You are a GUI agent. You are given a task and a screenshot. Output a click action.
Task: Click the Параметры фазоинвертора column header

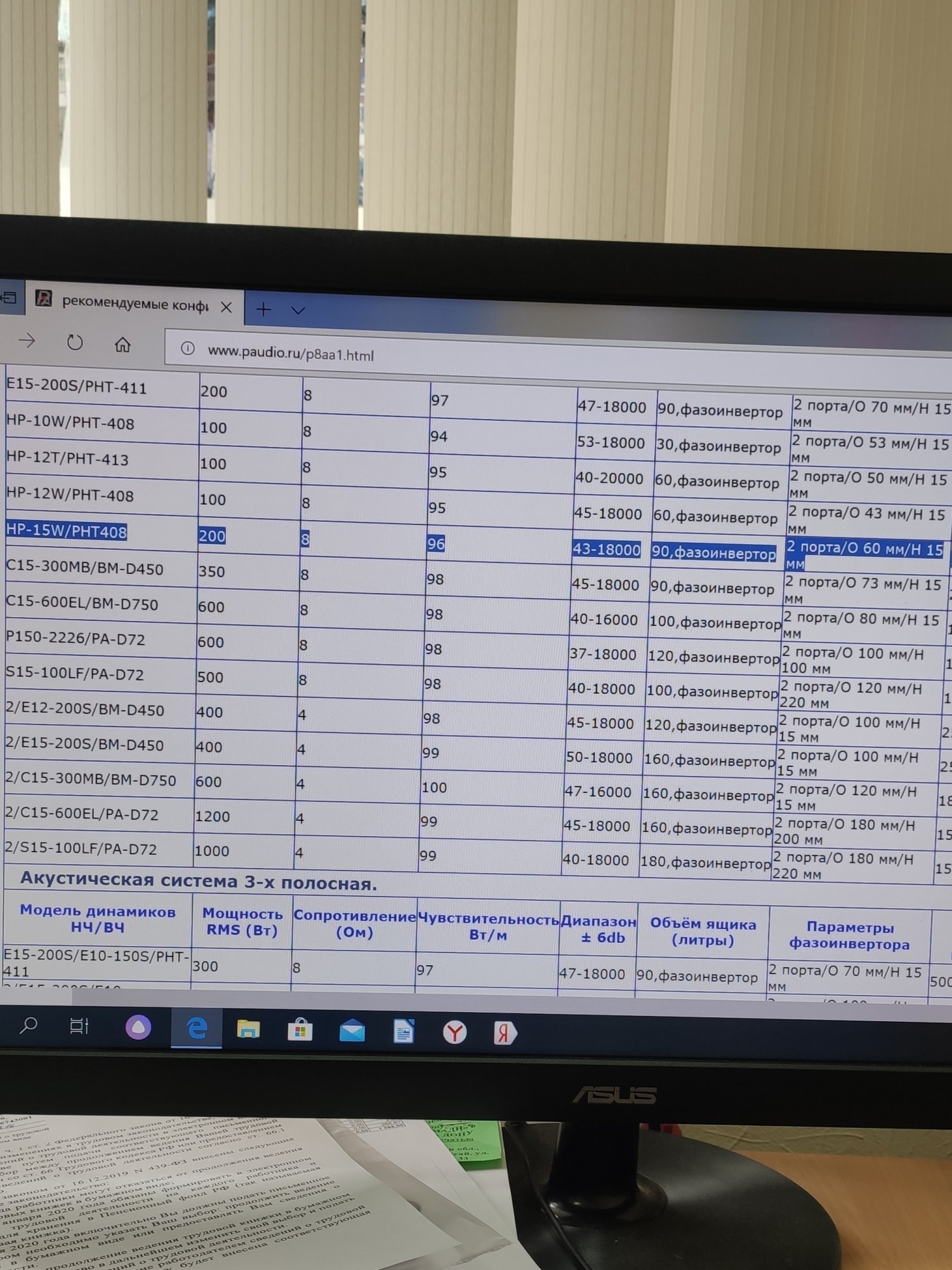tap(849, 935)
